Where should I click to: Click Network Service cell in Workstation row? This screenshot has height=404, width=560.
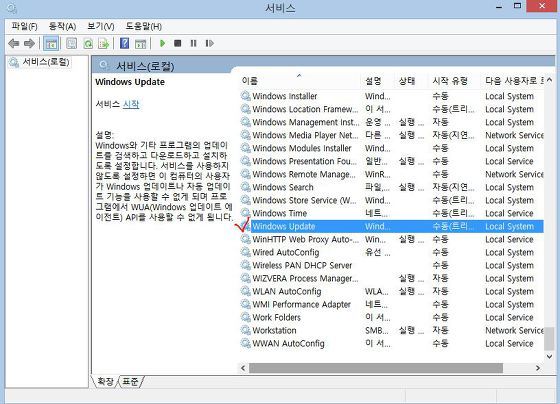tap(514, 330)
